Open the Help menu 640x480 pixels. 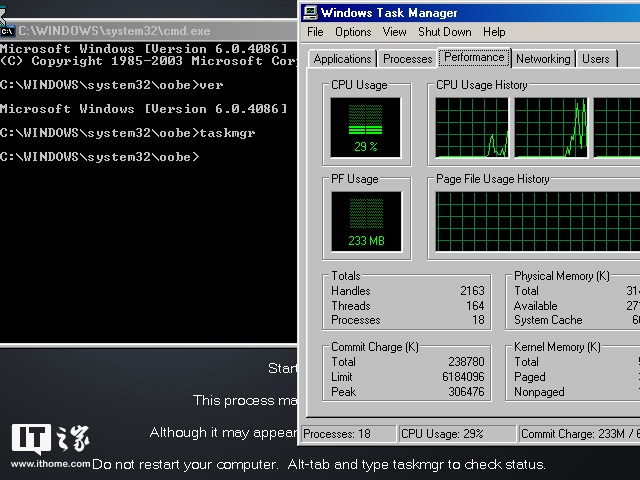494,32
